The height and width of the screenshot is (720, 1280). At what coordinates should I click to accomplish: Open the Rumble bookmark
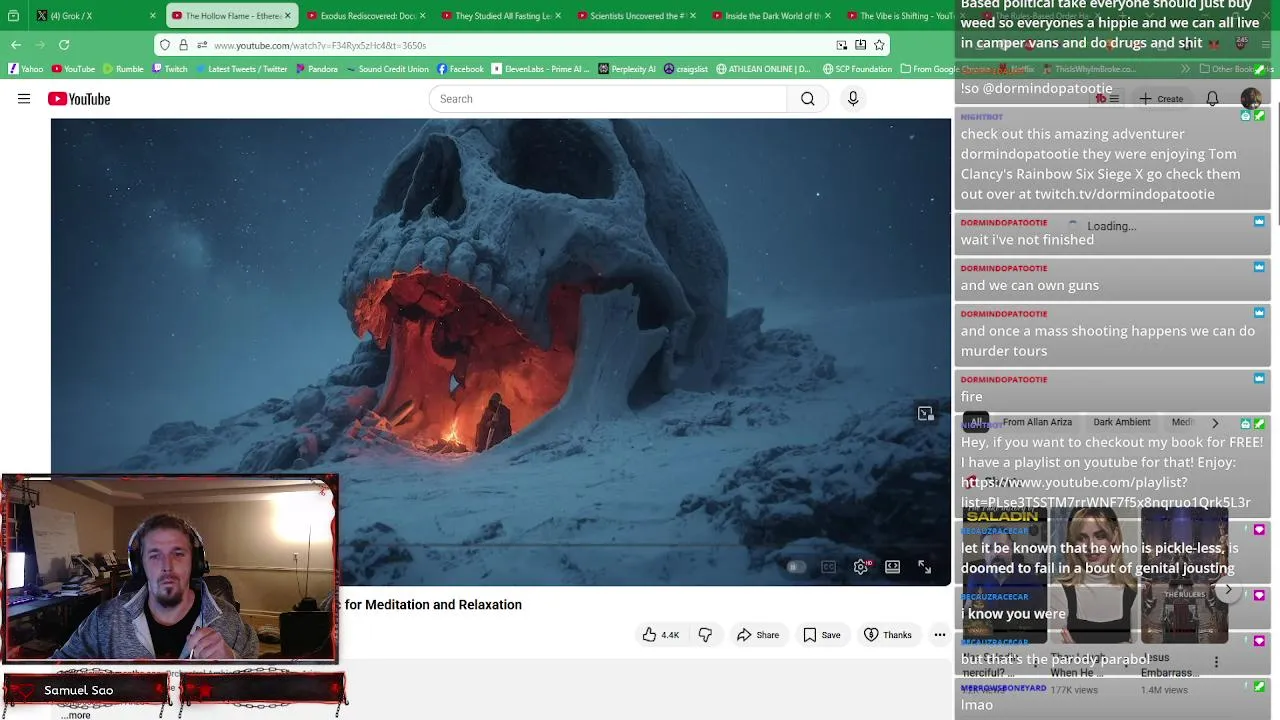(123, 69)
